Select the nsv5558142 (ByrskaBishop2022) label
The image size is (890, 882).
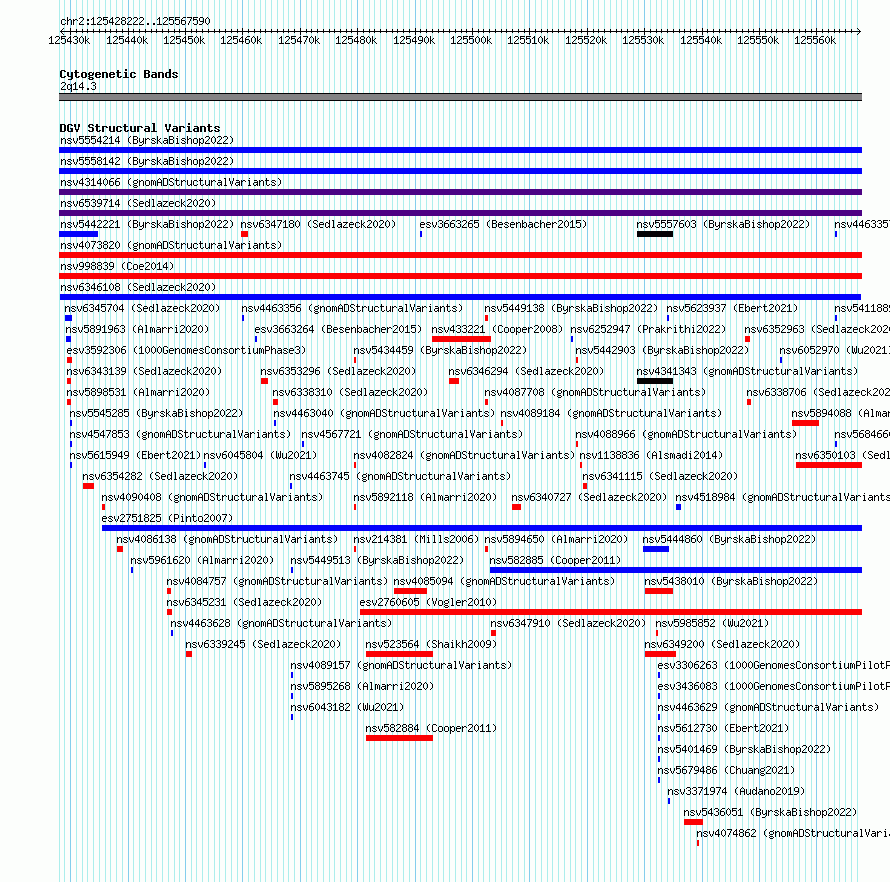click(x=147, y=161)
